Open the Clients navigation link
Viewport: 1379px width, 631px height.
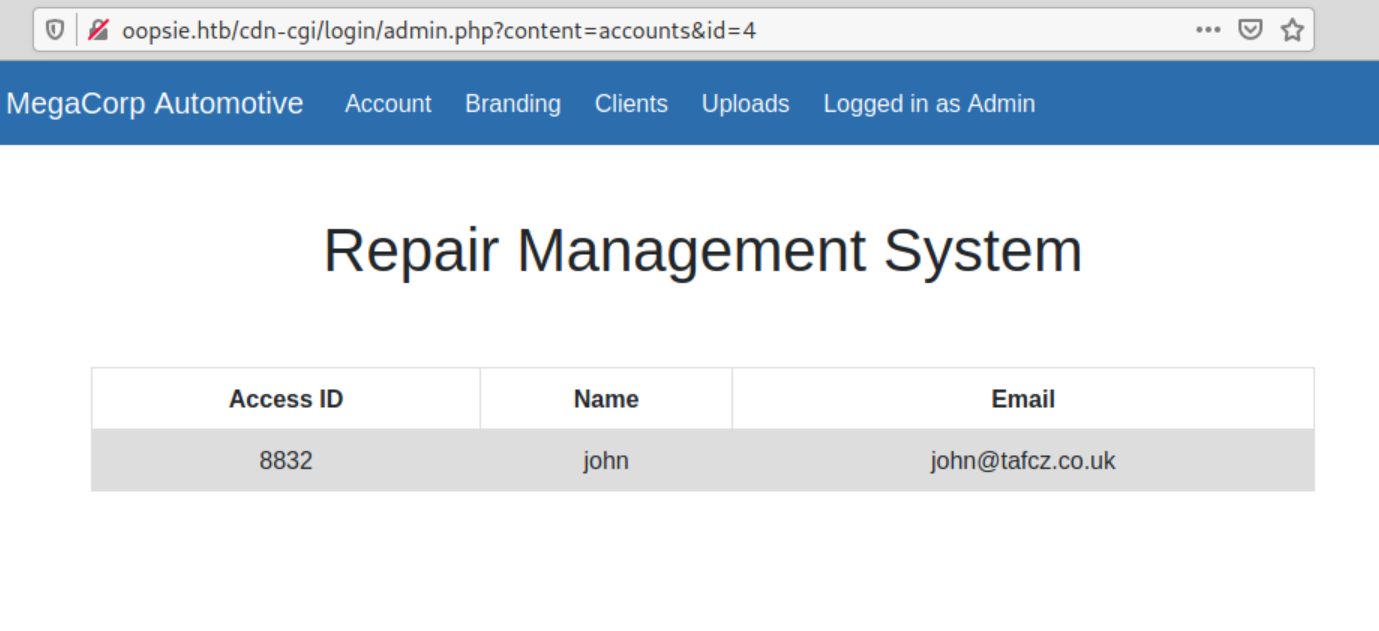[x=631, y=104]
